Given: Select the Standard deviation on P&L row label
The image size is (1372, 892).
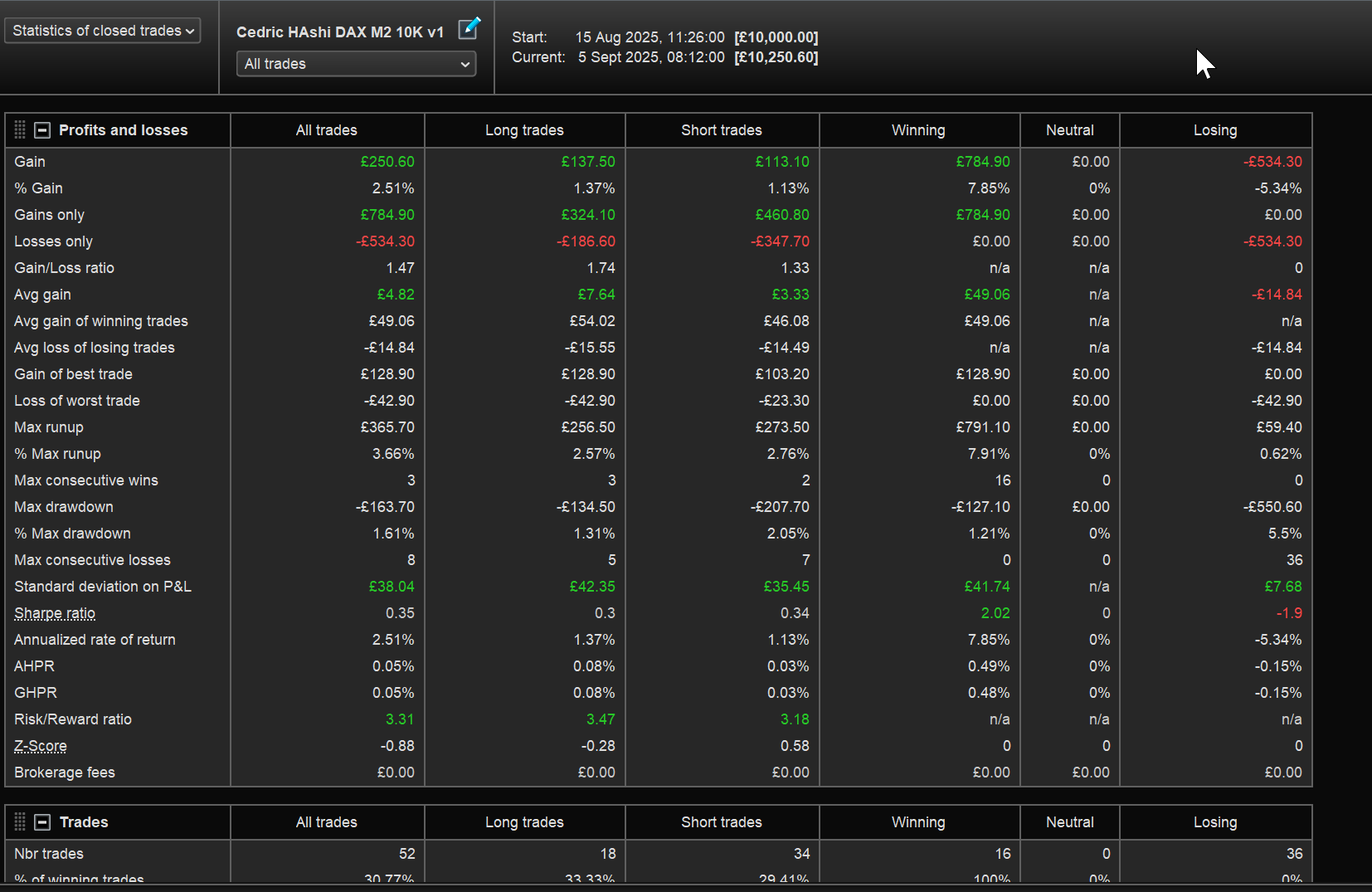Looking at the screenshot, I should pos(103,587).
